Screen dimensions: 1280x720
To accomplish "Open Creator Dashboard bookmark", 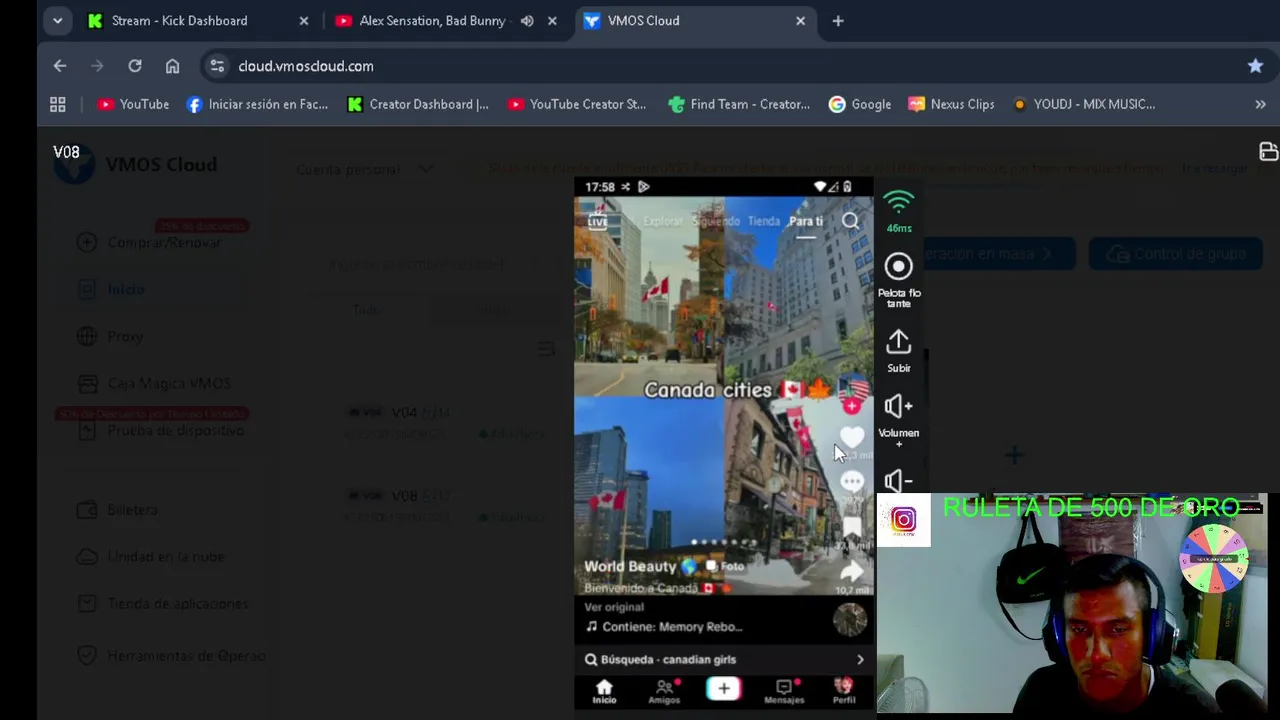I will (x=418, y=104).
